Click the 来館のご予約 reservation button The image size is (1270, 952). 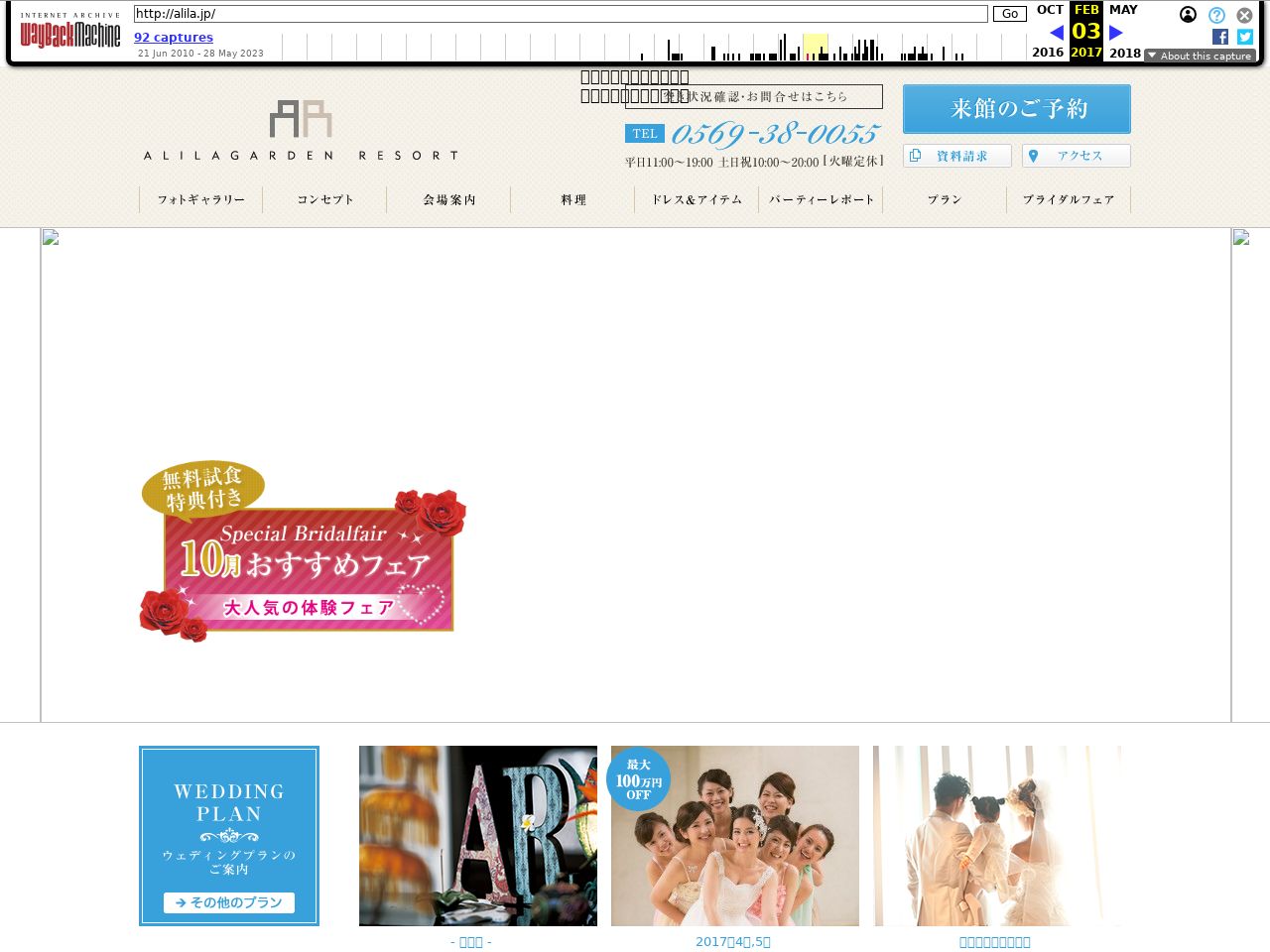[x=1017, y=109]
